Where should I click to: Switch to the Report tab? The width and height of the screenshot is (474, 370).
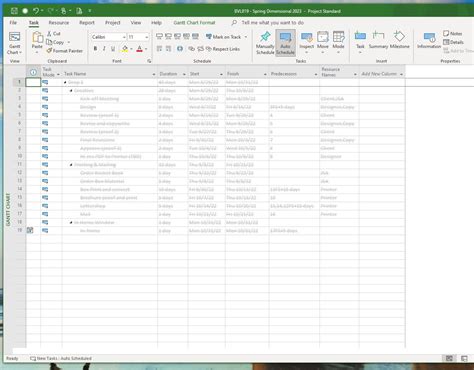click(x=87, y=23)
